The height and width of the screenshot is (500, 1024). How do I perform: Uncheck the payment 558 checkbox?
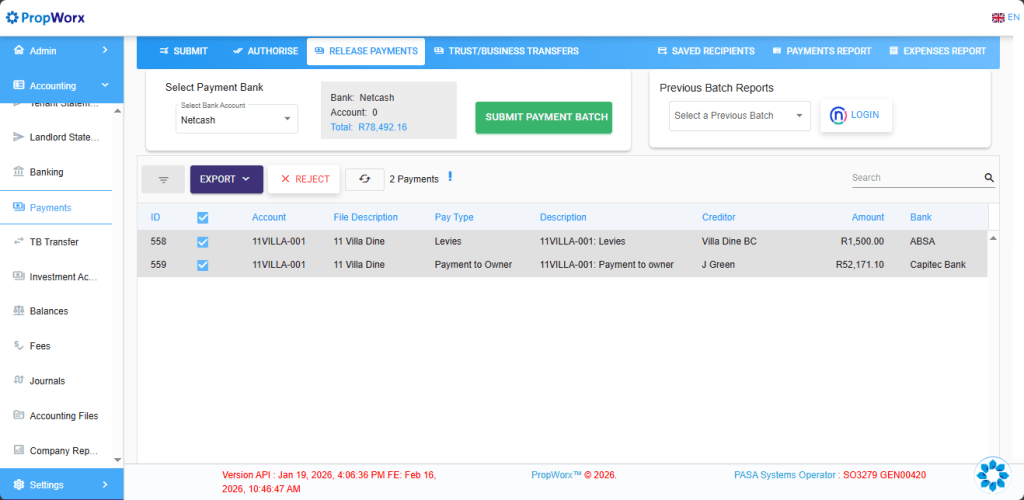coord(203,241)
